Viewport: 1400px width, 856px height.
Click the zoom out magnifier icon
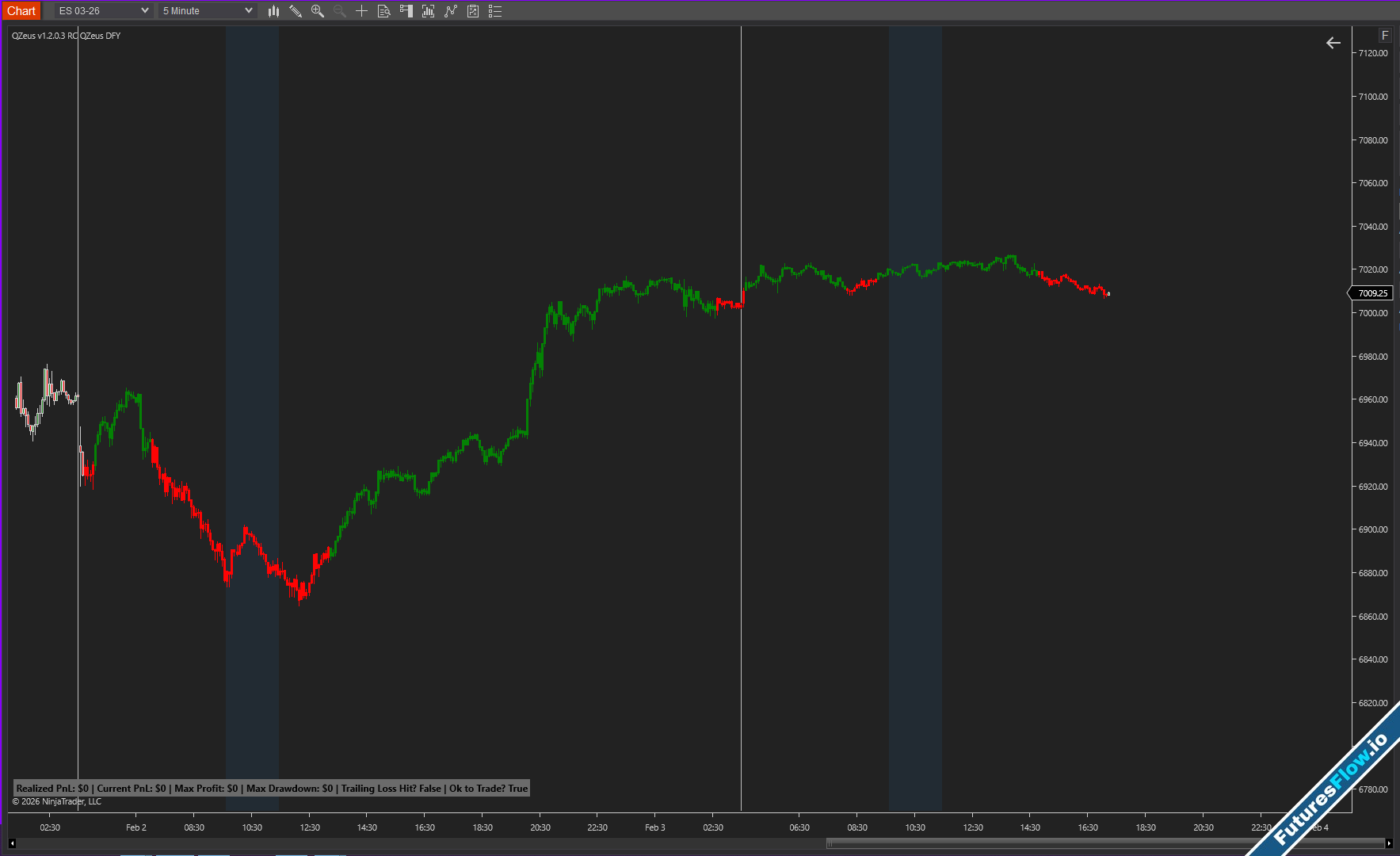(x=340, y=11)
